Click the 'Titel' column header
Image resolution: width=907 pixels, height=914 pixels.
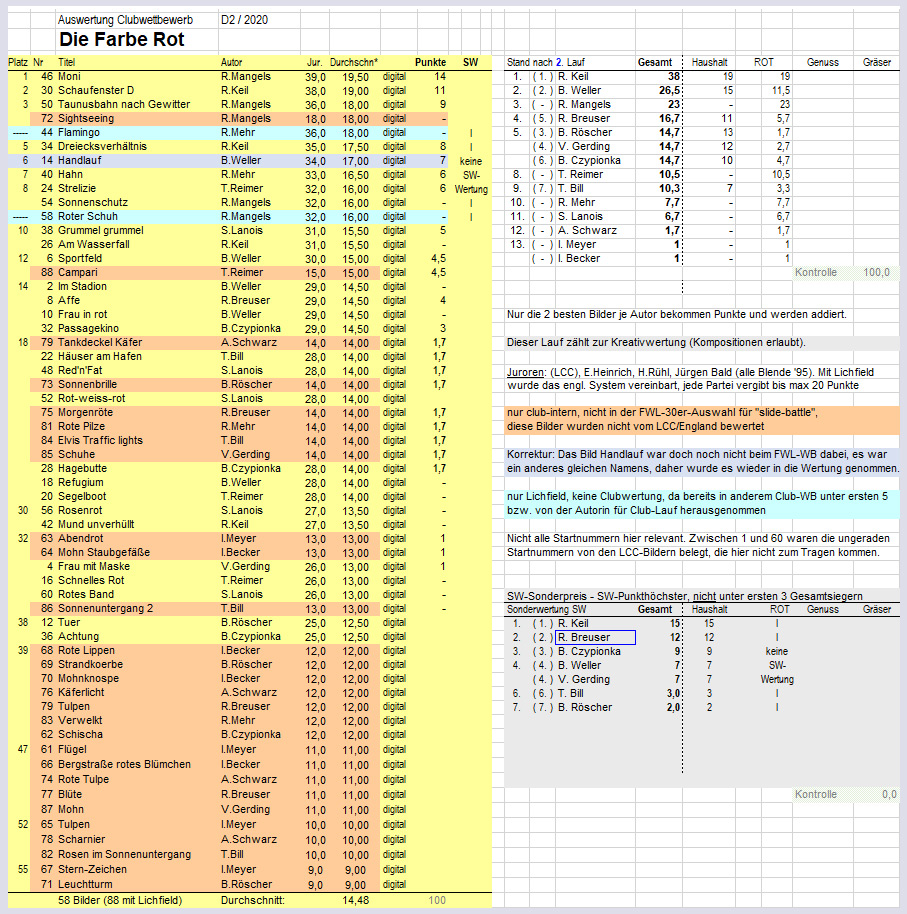(x=66, y=62)
